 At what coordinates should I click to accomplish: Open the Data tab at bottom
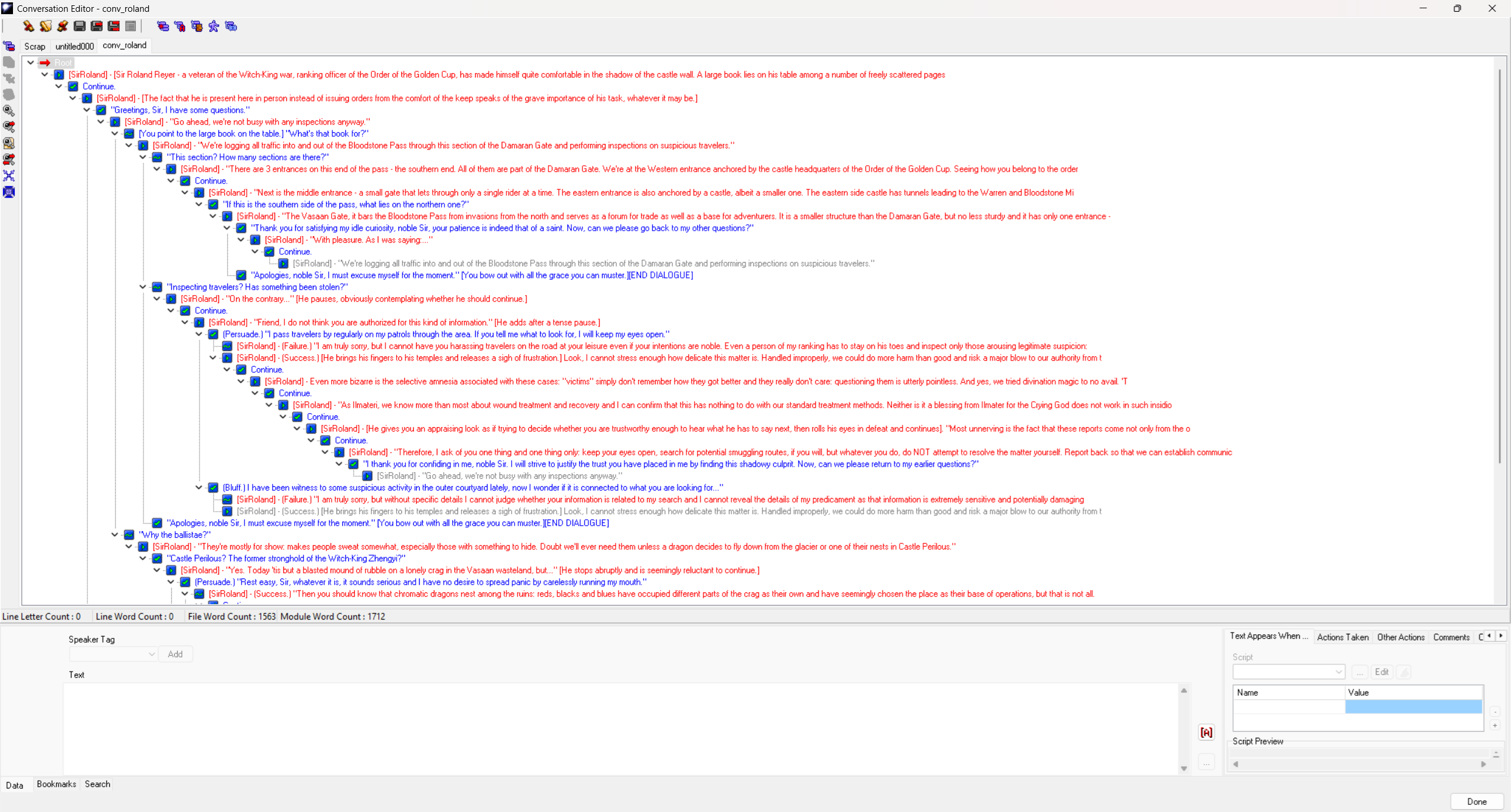coord(15,785)
